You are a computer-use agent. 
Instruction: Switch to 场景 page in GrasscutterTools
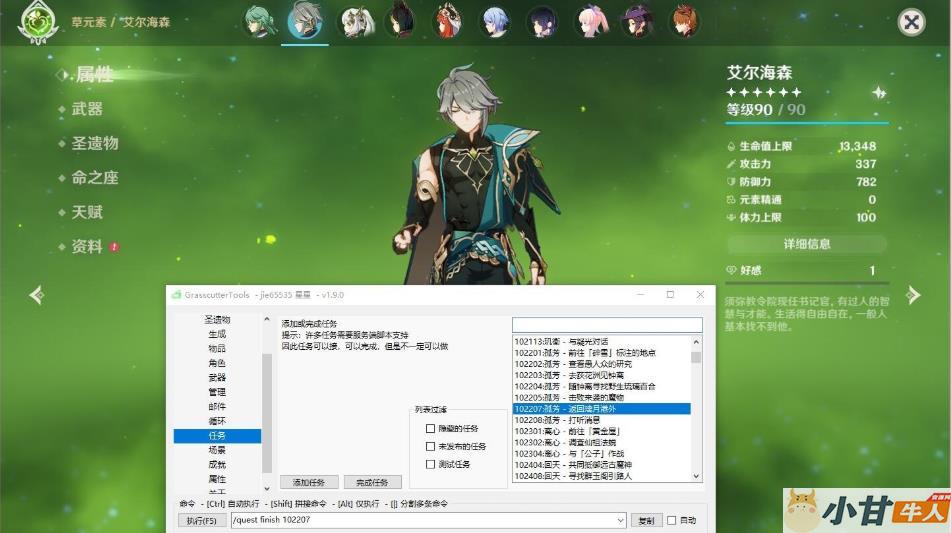coord(217,450)
